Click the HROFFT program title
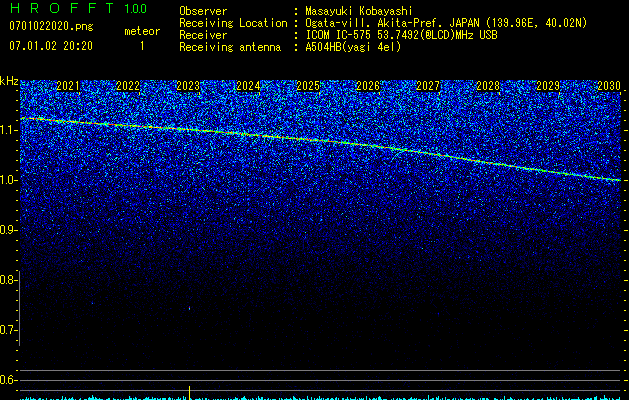Screen dimensions: 629x400 pos(62,8)
